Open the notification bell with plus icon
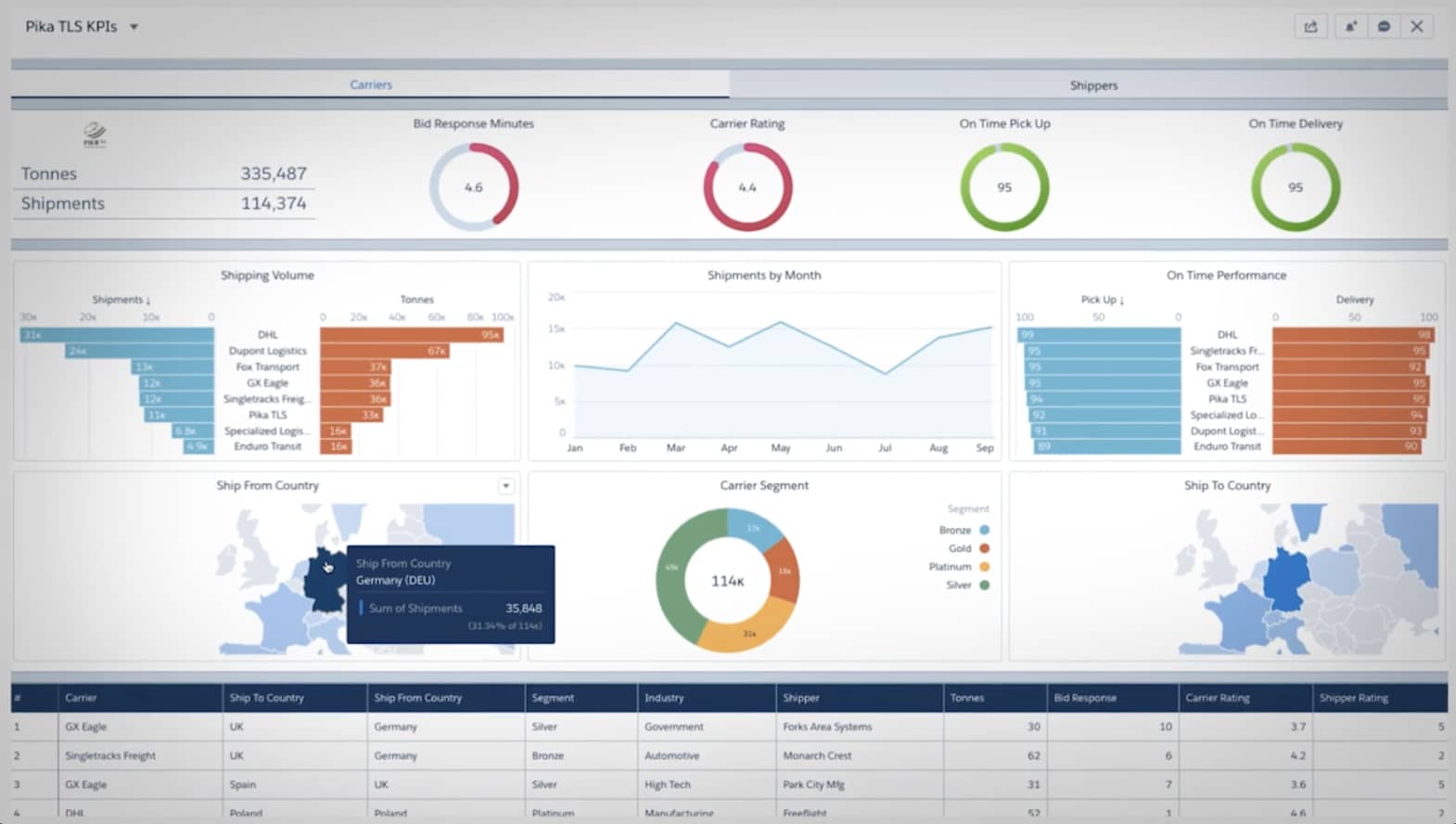1456x824 pixels. [x=1350, y=27]
